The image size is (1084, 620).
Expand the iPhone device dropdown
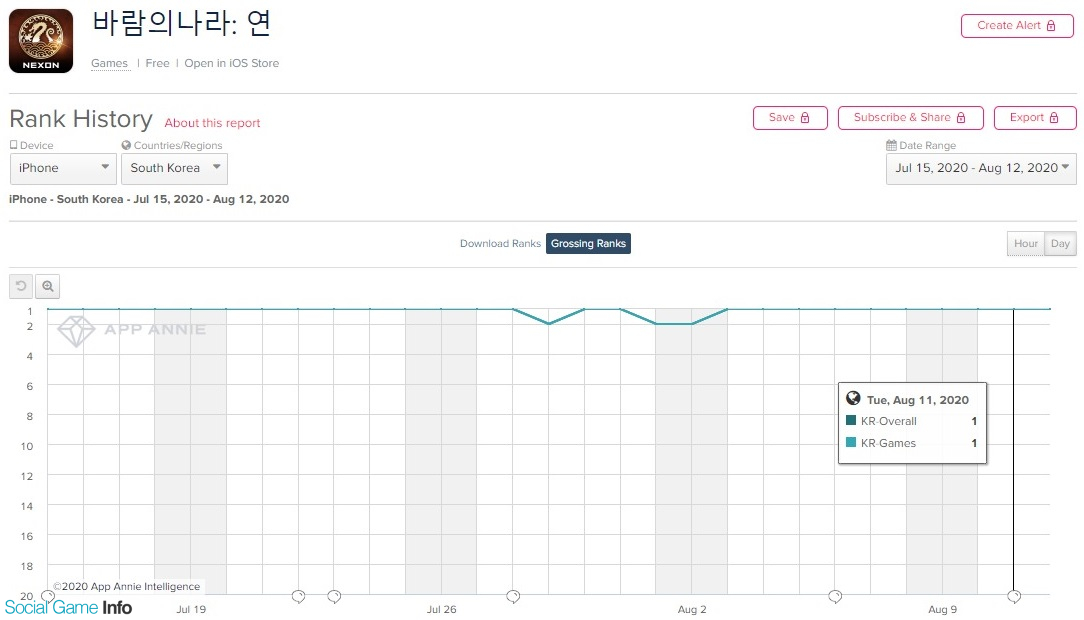click(63, 169)
